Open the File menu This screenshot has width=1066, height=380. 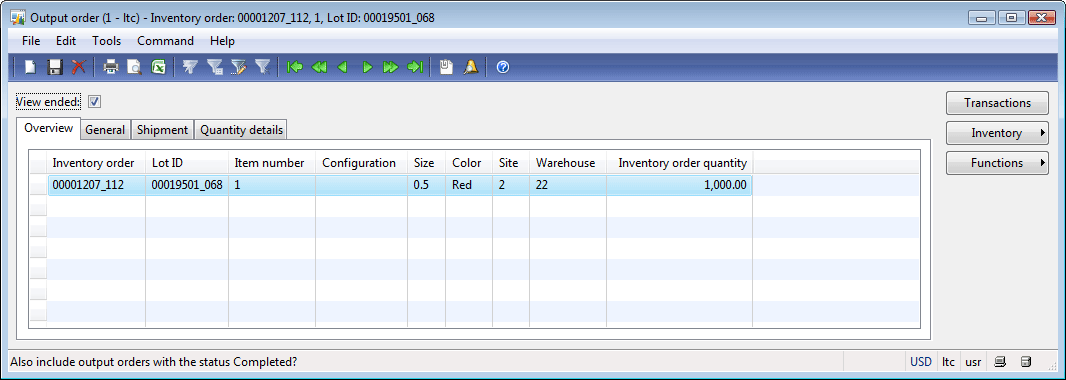(31, 41)
